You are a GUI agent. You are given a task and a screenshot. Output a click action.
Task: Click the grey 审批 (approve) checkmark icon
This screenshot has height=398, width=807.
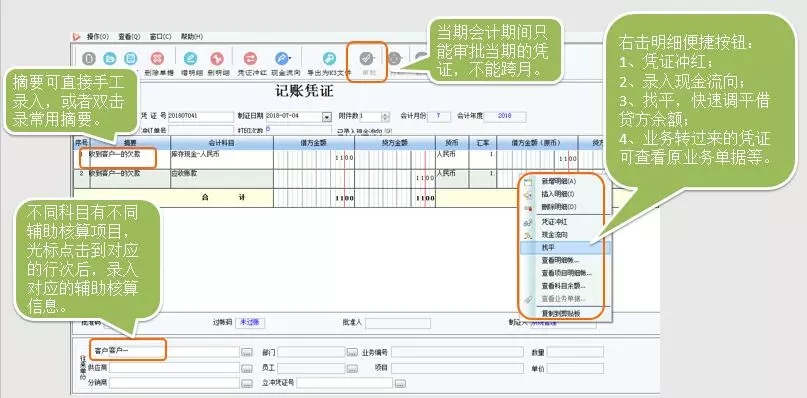pyautogui.click(x=366, y=58)
